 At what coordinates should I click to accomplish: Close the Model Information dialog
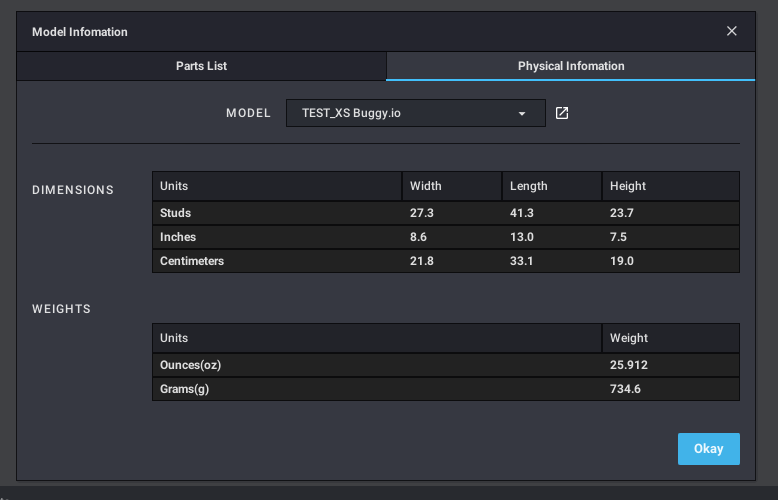731,31
